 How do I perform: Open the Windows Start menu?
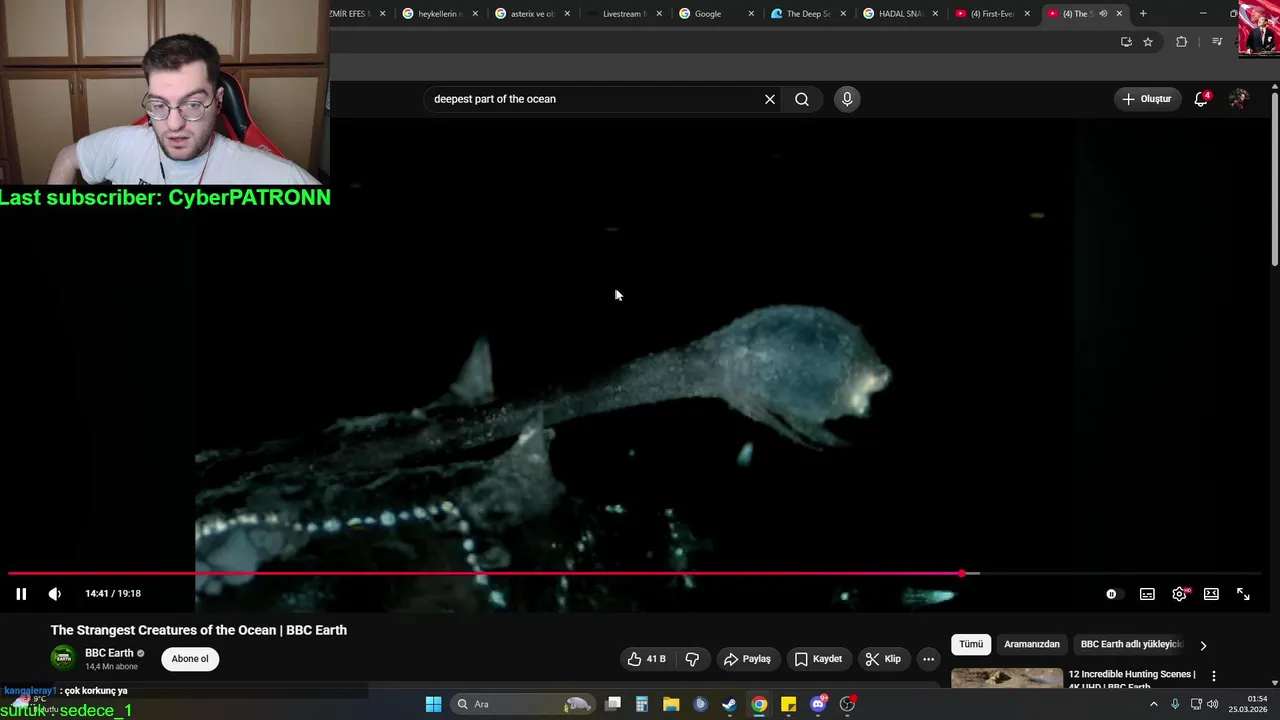(433, 704)
